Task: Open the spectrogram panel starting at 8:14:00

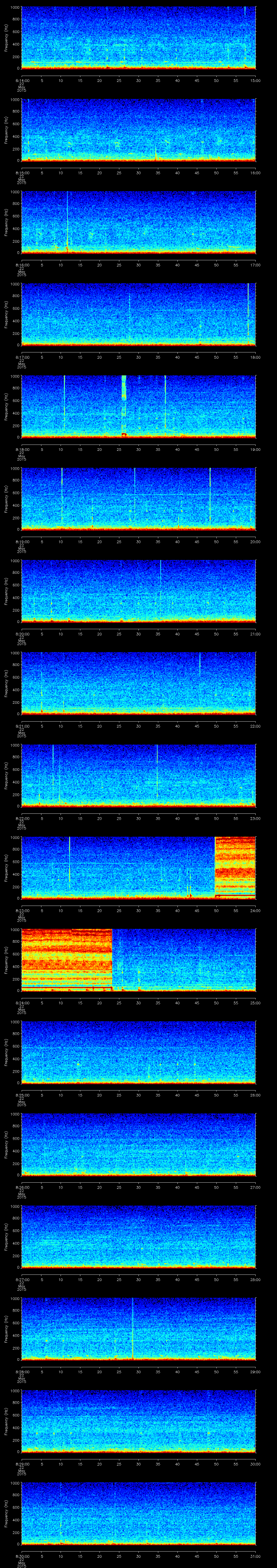Action: [x=138, y=38]
